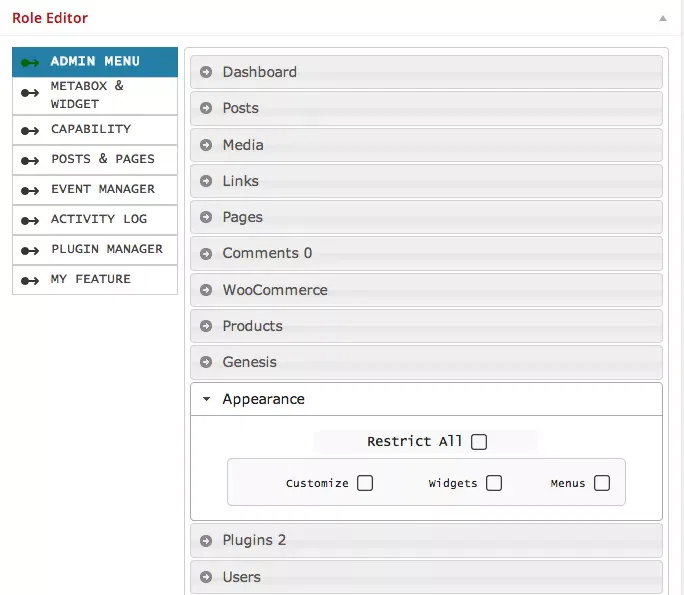Expand the Comments 0 section
The height and width of the screenshot is (595, 684).
426,253
